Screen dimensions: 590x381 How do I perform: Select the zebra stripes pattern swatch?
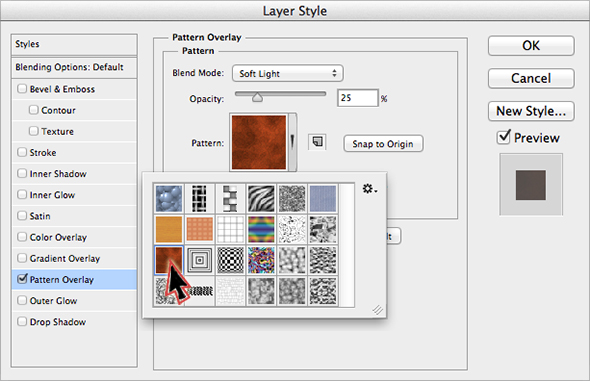261,198
